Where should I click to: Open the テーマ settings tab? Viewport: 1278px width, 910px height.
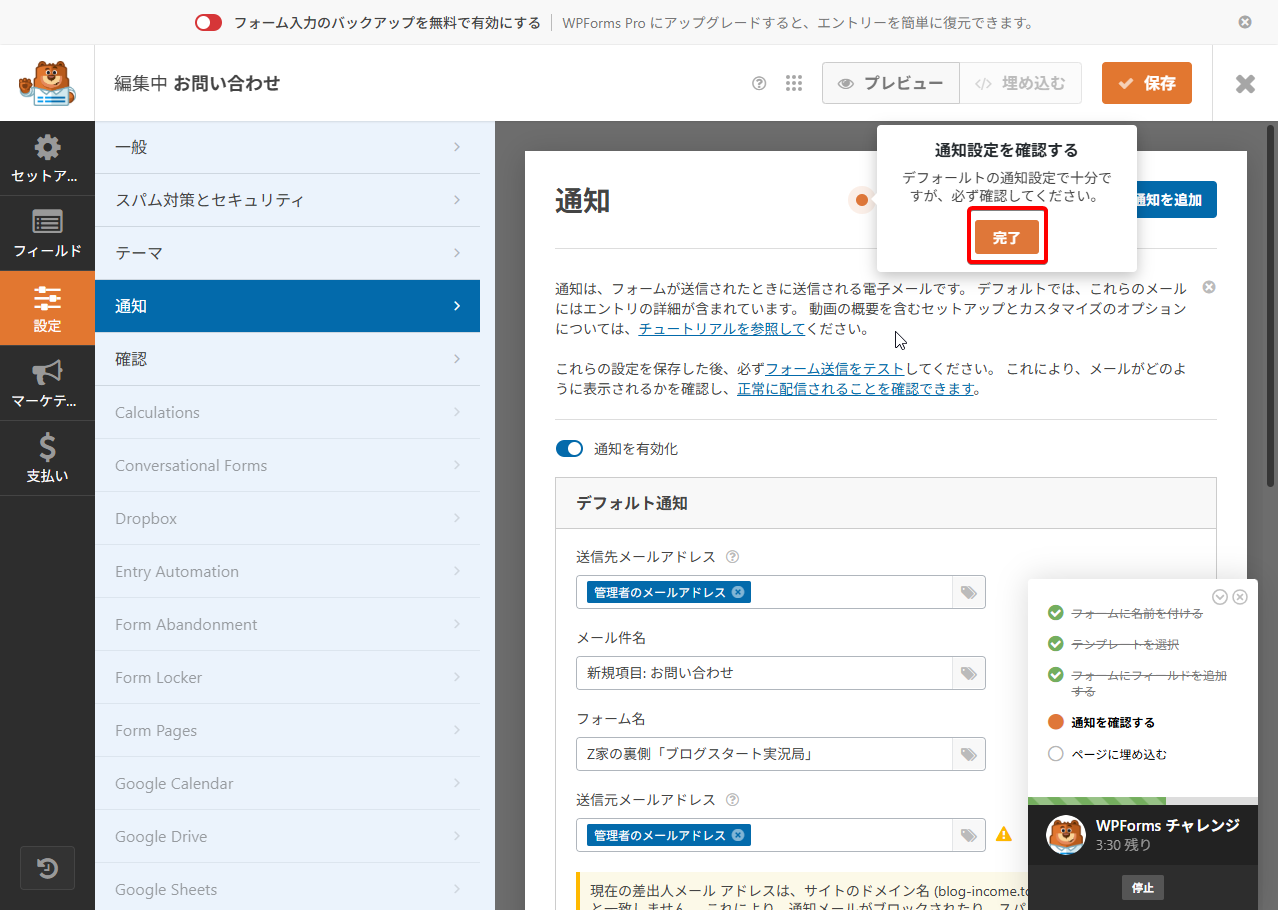[x=287, y=253]
